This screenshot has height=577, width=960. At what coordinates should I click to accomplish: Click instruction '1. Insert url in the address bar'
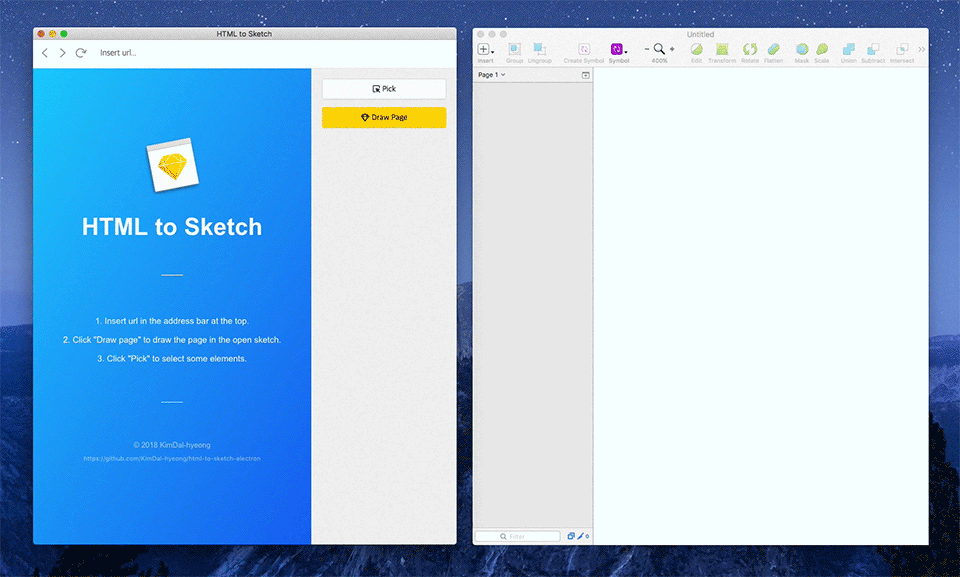pyautogui.click(x=172, y=321)
